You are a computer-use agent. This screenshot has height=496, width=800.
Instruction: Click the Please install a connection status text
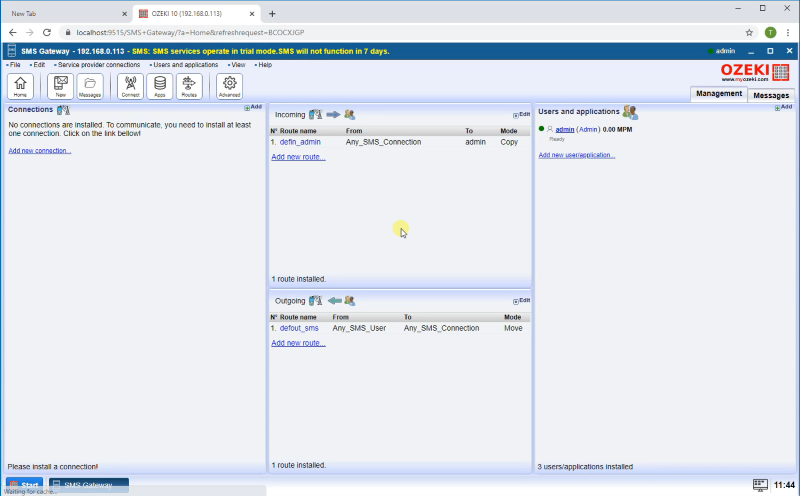click(x=53, y=466)
